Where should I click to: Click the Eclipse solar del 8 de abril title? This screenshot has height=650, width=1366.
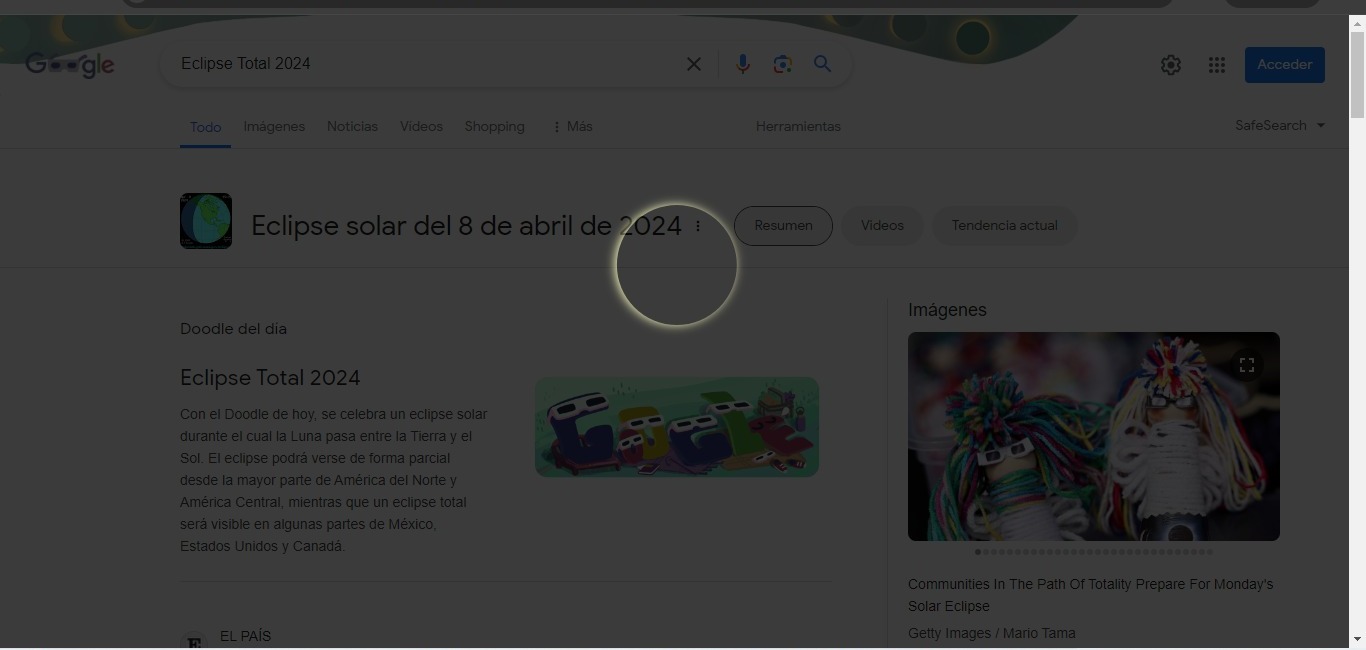click(466, 226)
